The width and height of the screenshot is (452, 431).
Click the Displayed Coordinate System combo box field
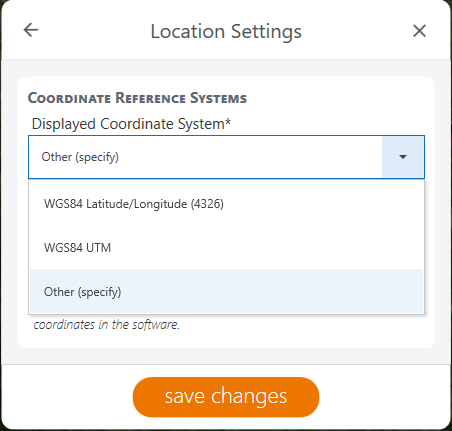coord(226,157)
